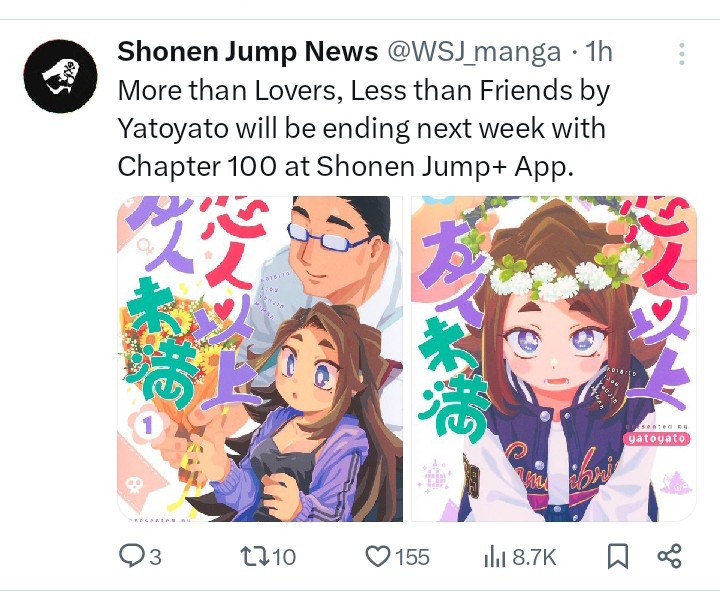Click the volume number 1 badge on left cover
Image resolution: width=720 pixels, height=601 pixels.
[147, 427]
